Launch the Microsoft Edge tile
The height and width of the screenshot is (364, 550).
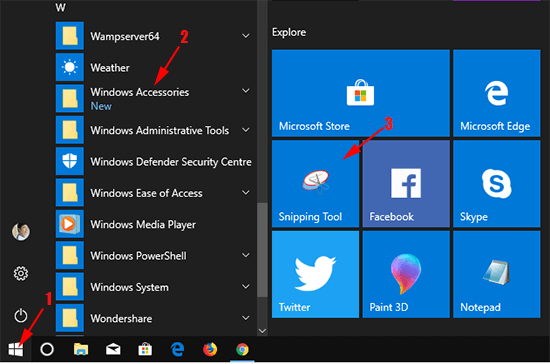point(497,93)
